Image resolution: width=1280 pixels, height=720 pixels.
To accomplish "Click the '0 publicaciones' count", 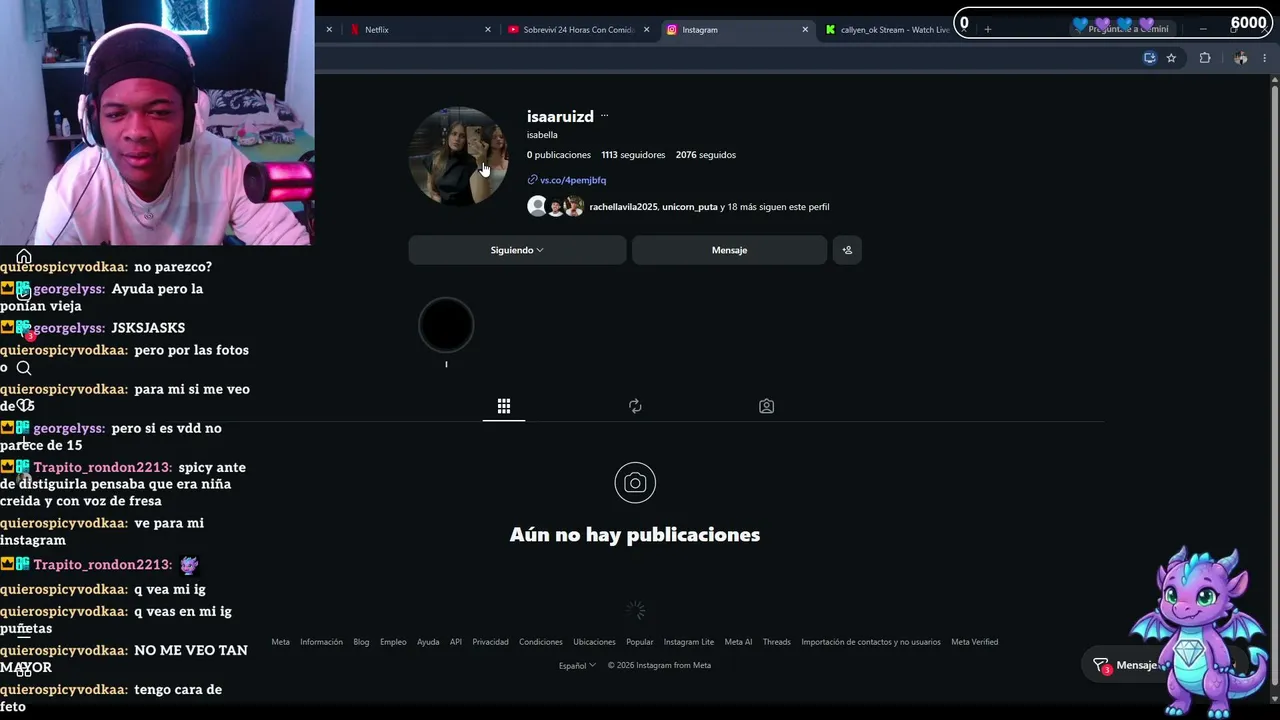I will 559,155.
